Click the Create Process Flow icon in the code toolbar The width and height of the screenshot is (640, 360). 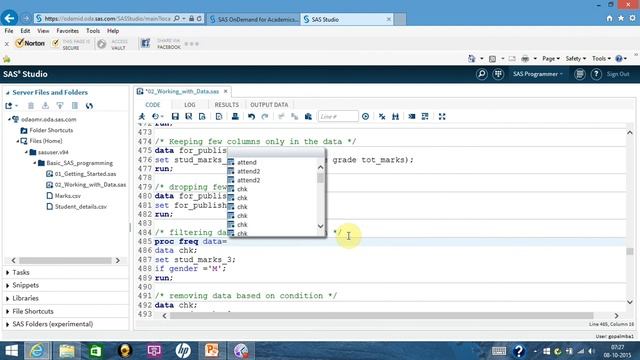pyautogui.click(x=219, y=117)
